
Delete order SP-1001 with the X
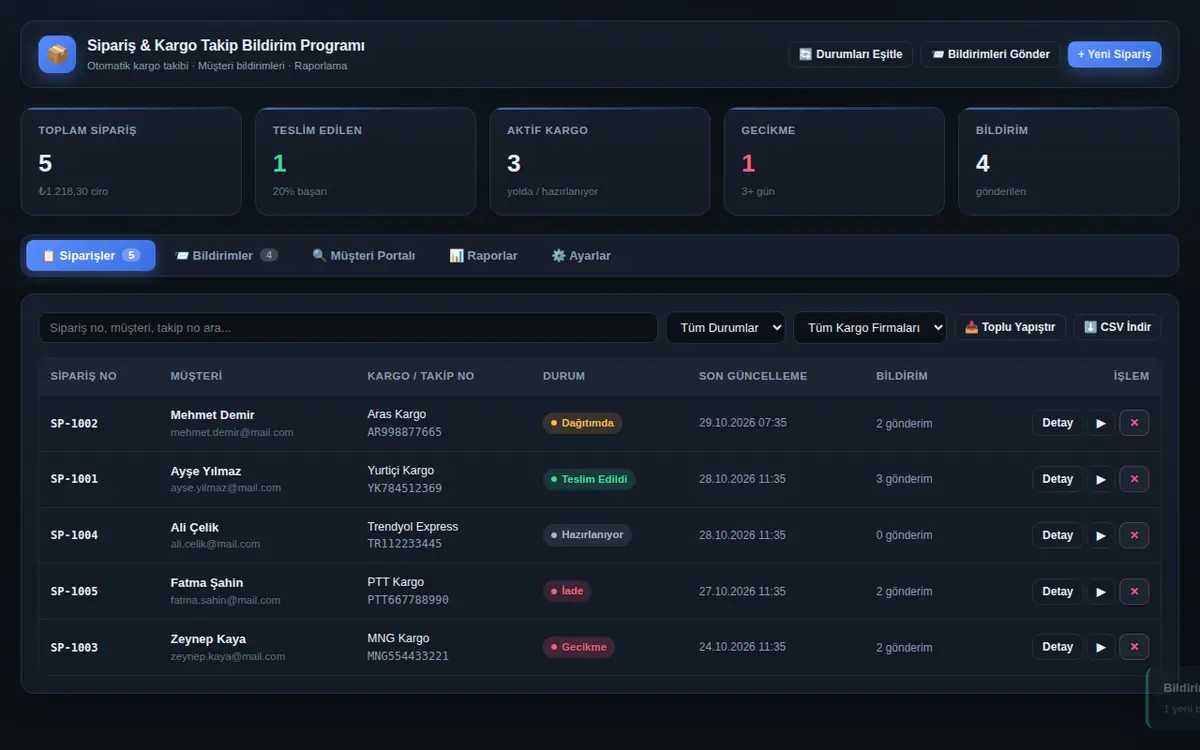(x=1134, y=479)
